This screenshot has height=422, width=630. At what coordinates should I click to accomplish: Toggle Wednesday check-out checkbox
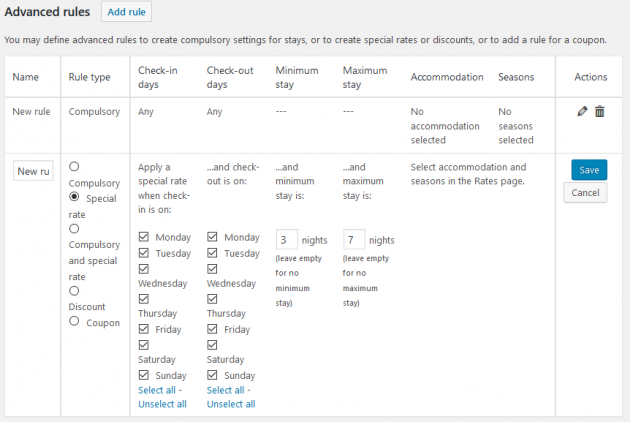(x=213, y=269)
